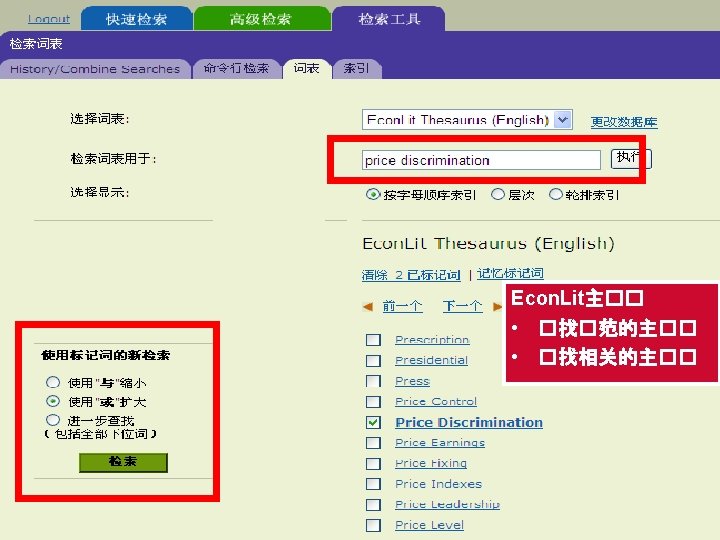Click the green 检索 button
Viewport: 720px width, 540px height.
coord(123,462)
